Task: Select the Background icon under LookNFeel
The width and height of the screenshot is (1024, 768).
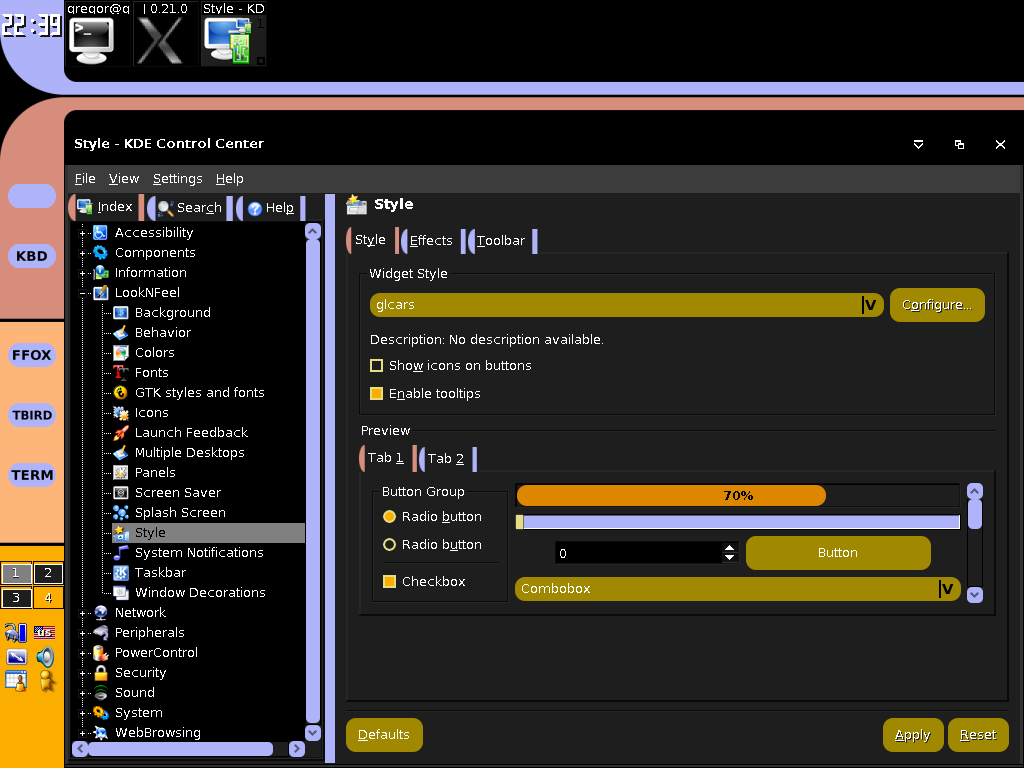Action: pos(121,313)
